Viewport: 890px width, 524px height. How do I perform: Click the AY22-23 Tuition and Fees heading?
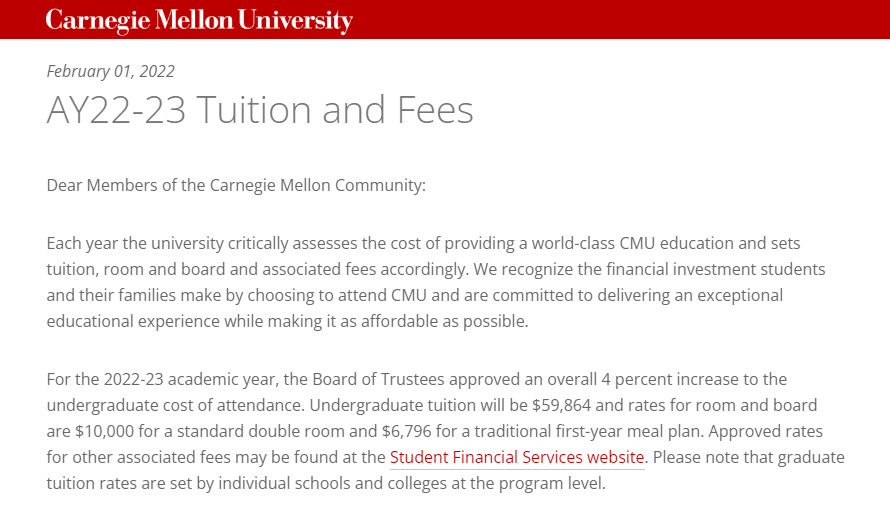click(x=260, y=110)
